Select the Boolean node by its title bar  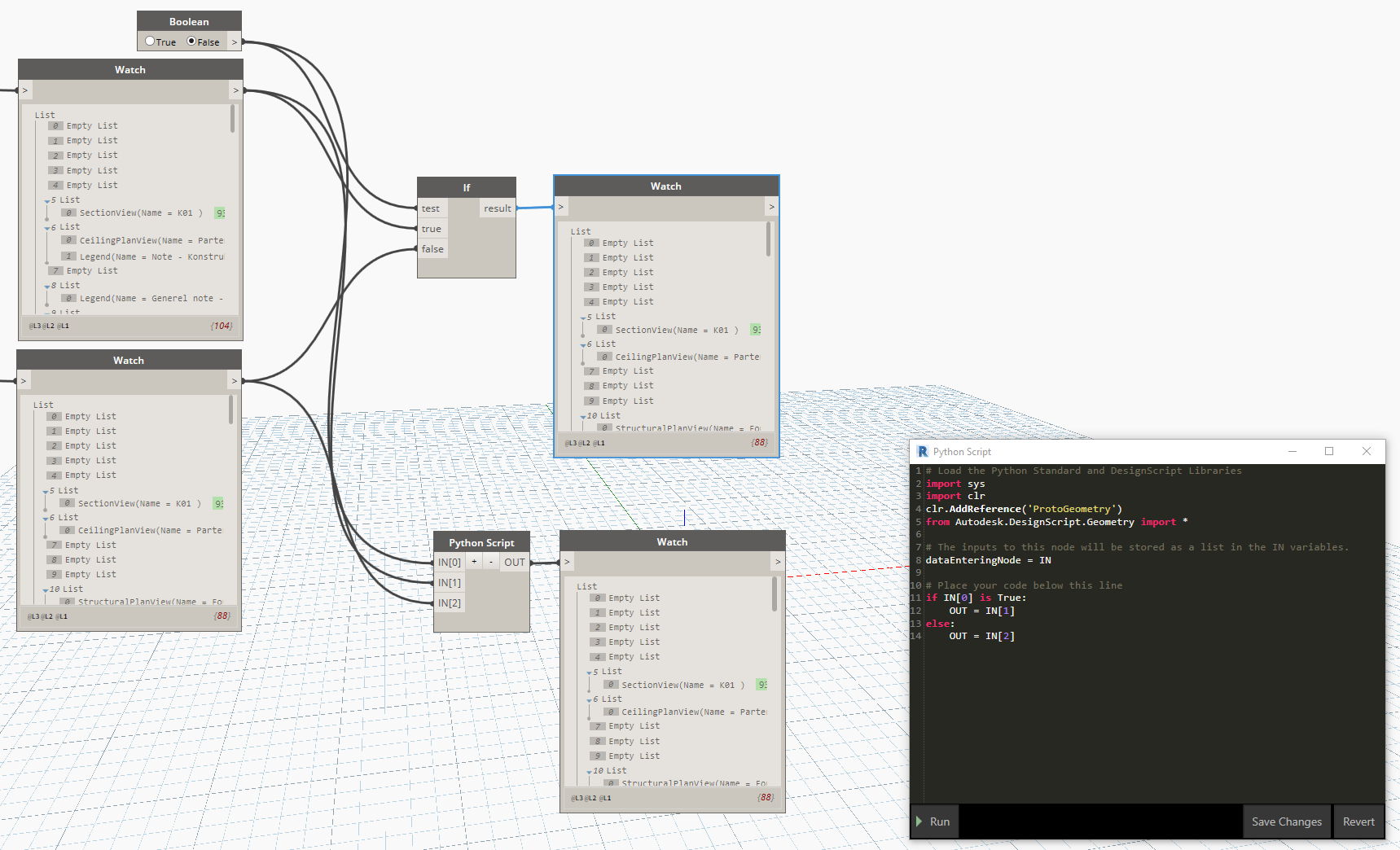(189, 21)
